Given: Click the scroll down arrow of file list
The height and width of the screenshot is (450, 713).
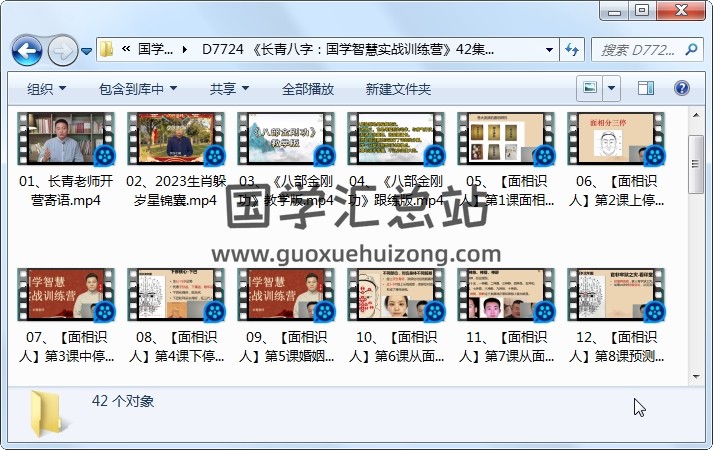Looking at the screenshot, I should pyautogui.click(x=696, y=377).
